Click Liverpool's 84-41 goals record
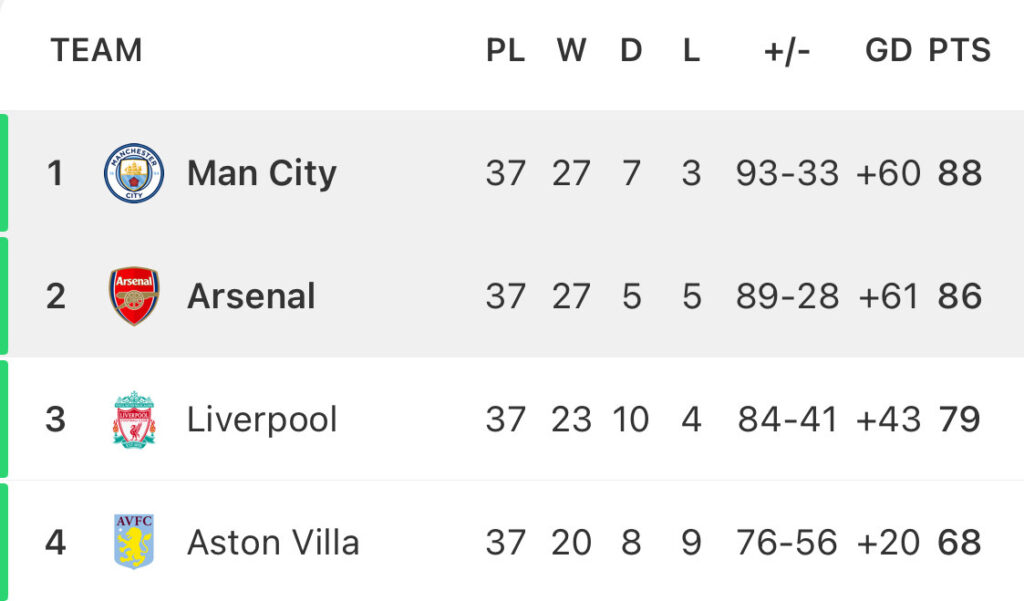This screenshot has width=1024, height=601. click(x=787, y=419)
